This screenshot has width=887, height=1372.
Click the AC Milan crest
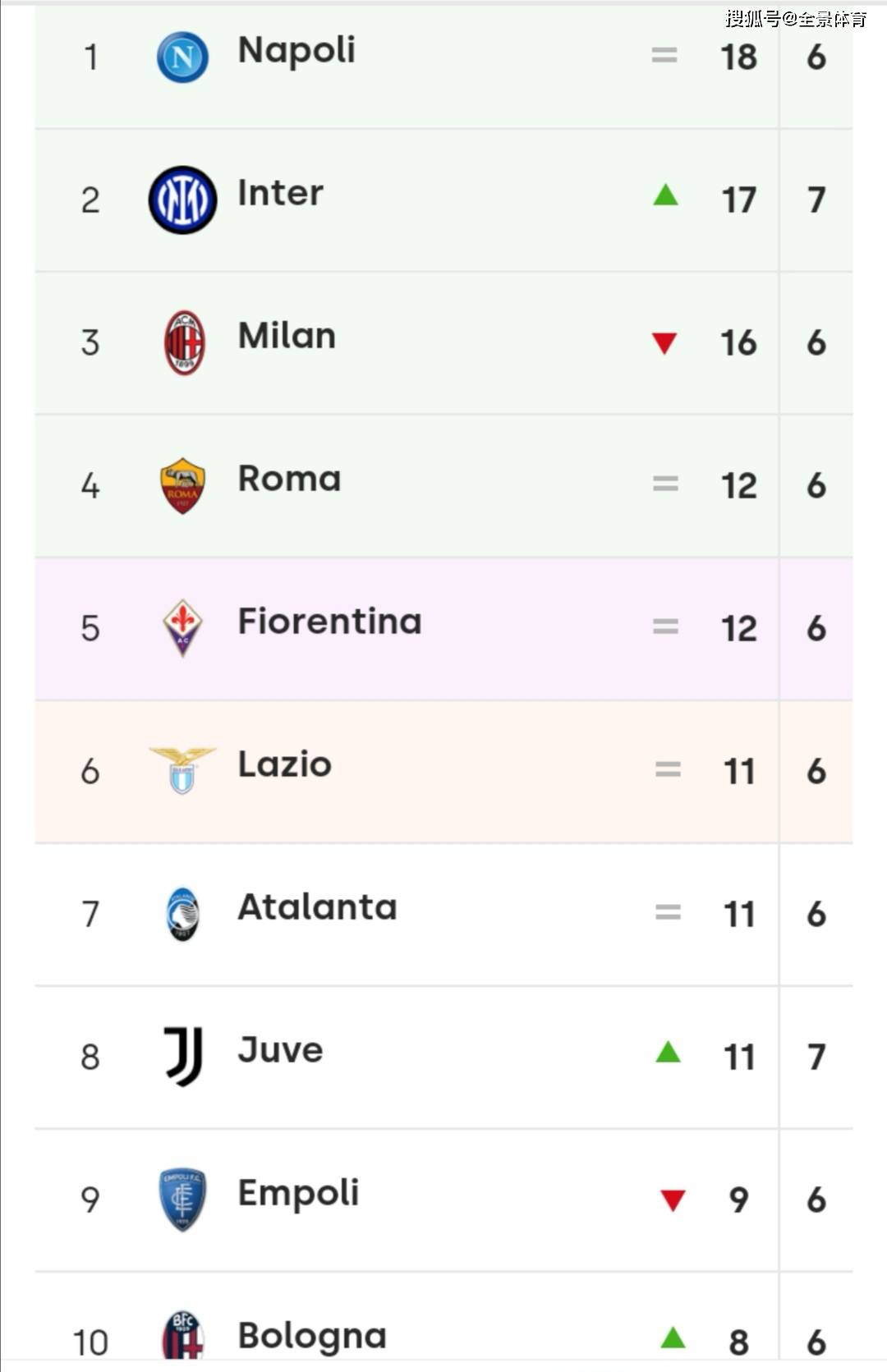pyautogui.click(x=184, y=342)
